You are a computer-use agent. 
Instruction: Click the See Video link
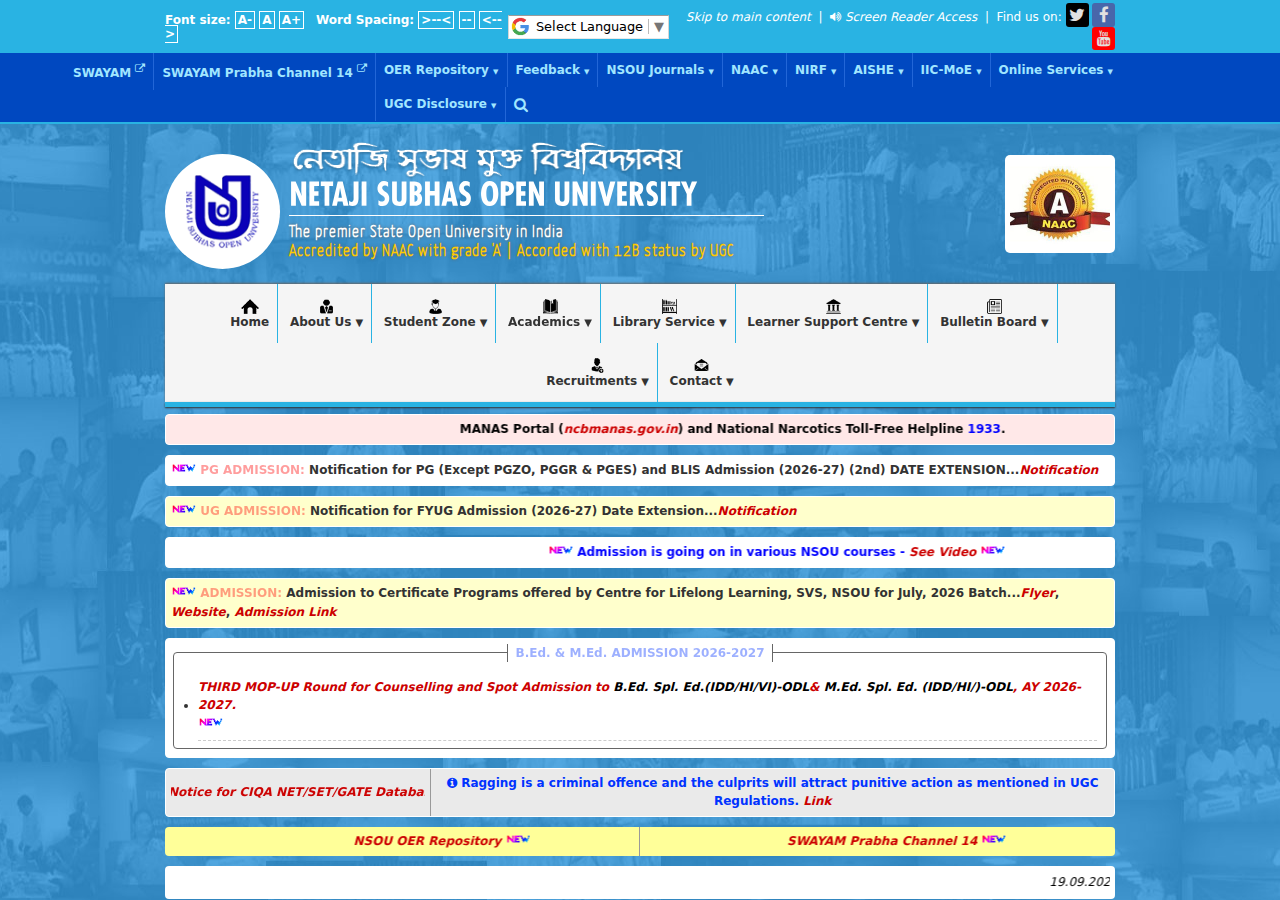click(943, 552)
